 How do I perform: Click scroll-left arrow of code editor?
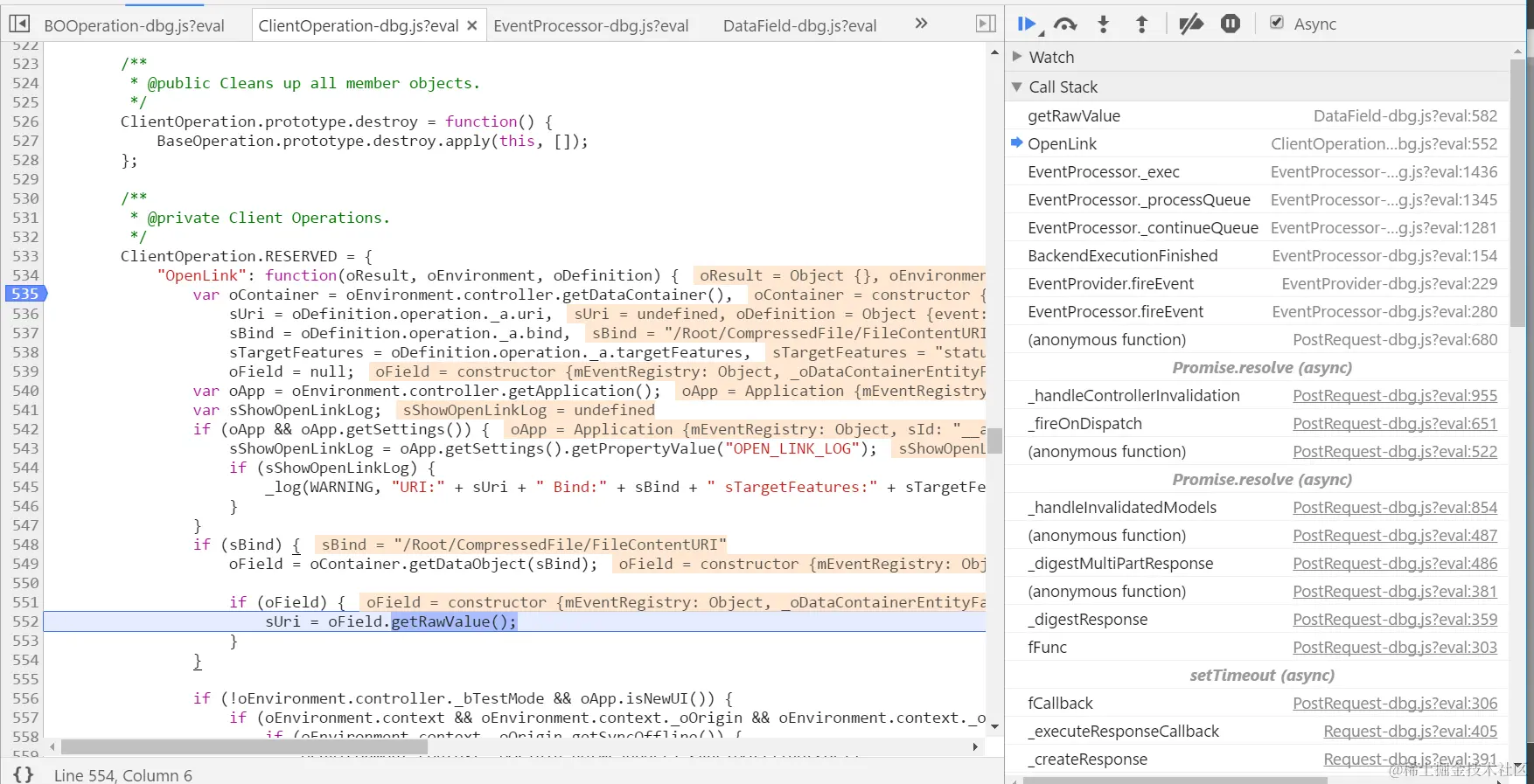(x=52, y=746)
